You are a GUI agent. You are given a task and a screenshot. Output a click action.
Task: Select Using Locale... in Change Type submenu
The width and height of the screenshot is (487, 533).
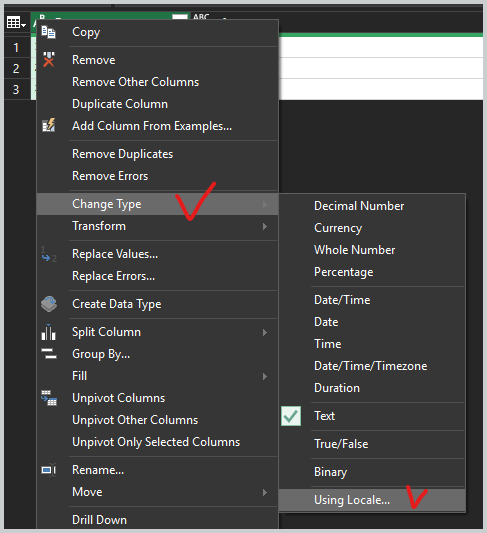372,500
